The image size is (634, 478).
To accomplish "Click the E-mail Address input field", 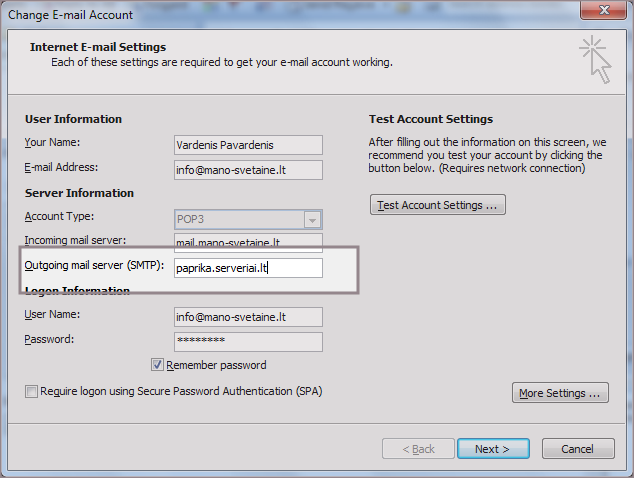I will 247,170.
